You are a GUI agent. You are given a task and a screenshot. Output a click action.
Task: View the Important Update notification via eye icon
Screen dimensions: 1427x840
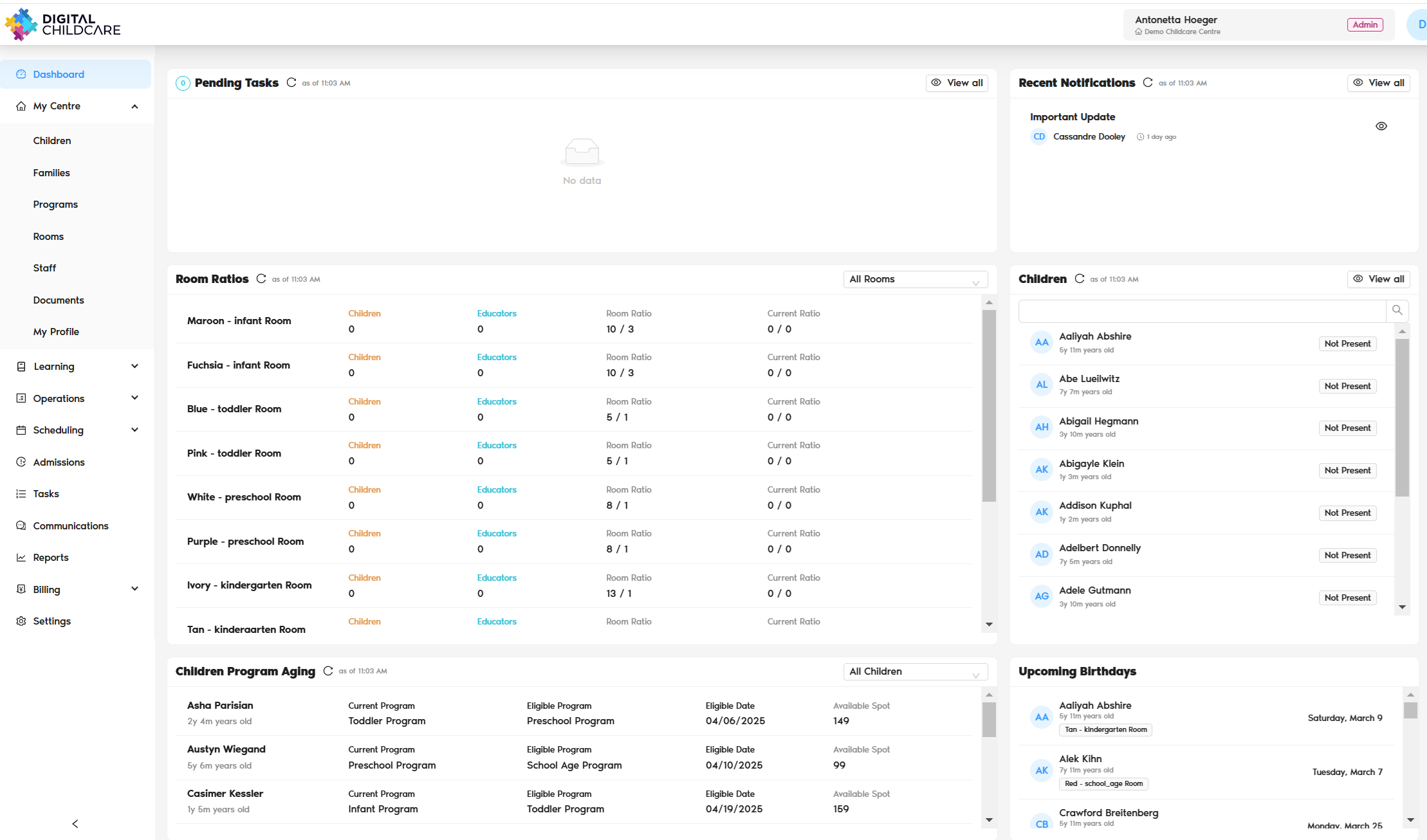pyautogui.click(x=1381, y=126)
